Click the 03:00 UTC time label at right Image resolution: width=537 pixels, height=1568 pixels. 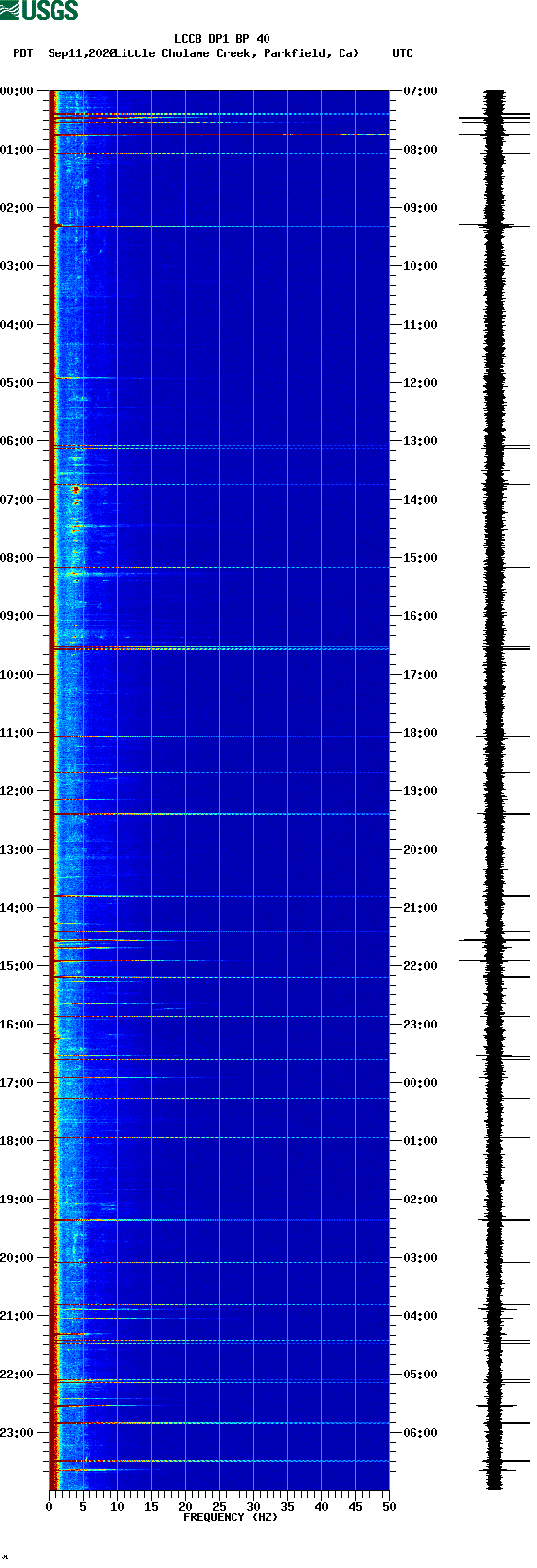pyautogui.click(x=420, y=1258)
